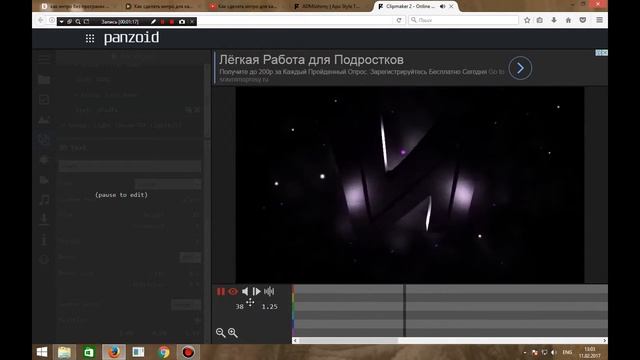Pause the screen recording
Screen dimensions: 640x360
click(x=163, y=22)
